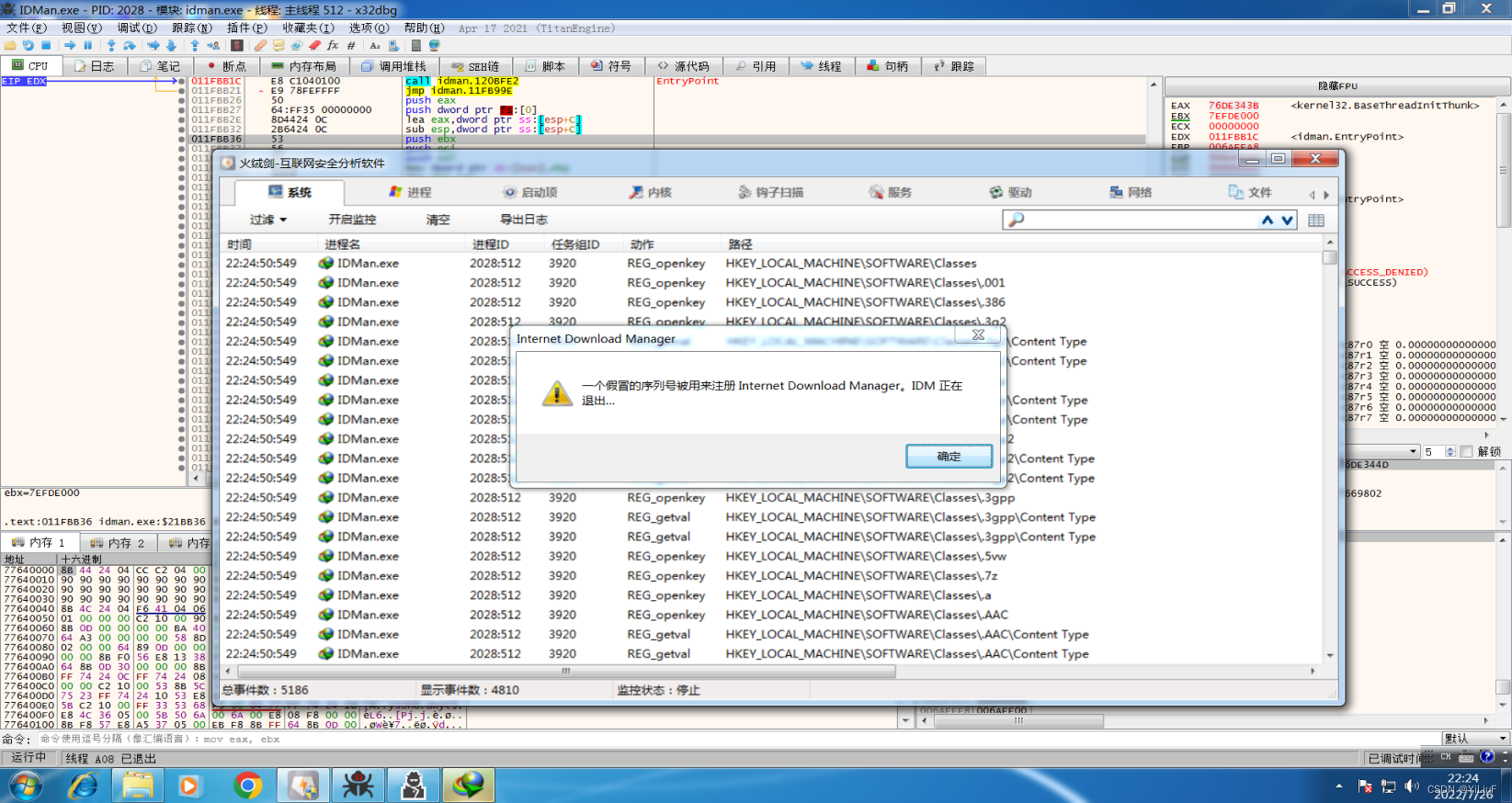Open the 过滤 dropdown in Huorong Sword
Screen dimensions: 1512x803
pyautogui.click(x=268, y=220)
